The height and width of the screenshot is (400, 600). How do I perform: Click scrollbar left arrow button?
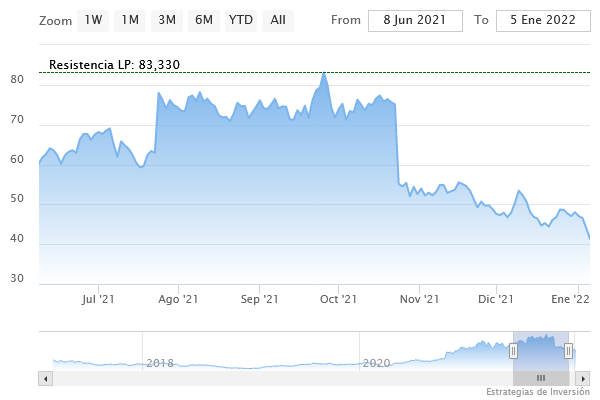coord(44,378)
